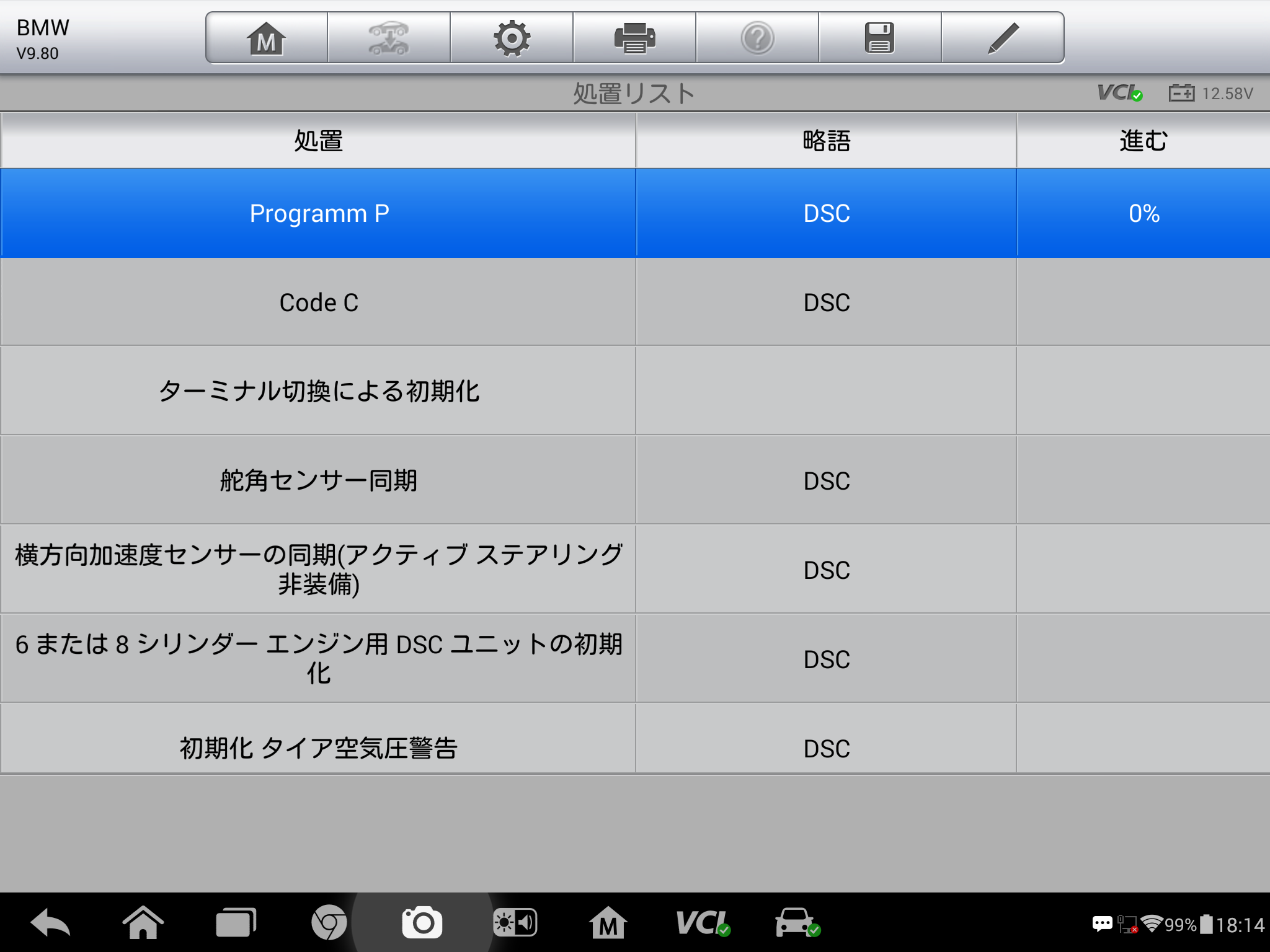Click the 処置 column header
The width and height of the screenshot is (1270, 952).
click(319, 141)
